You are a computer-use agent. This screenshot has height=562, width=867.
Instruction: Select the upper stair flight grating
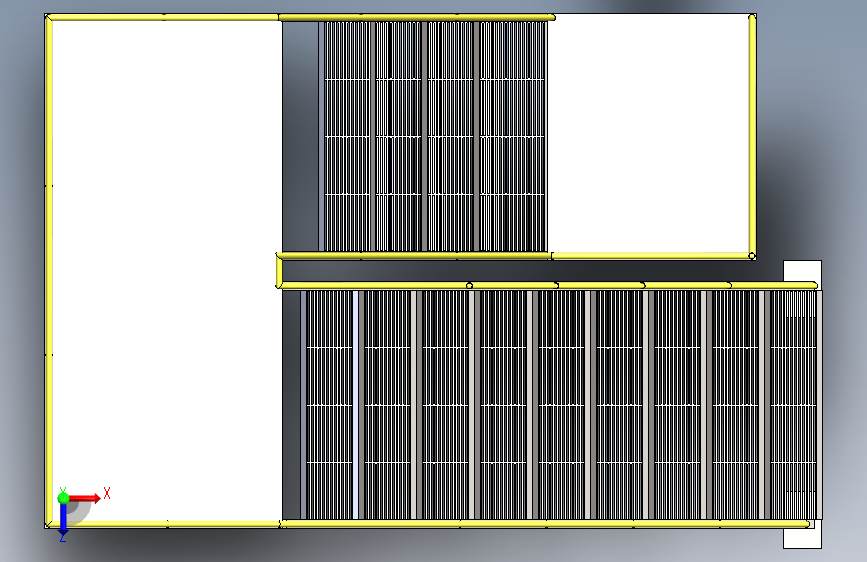[x=432, y=136]
